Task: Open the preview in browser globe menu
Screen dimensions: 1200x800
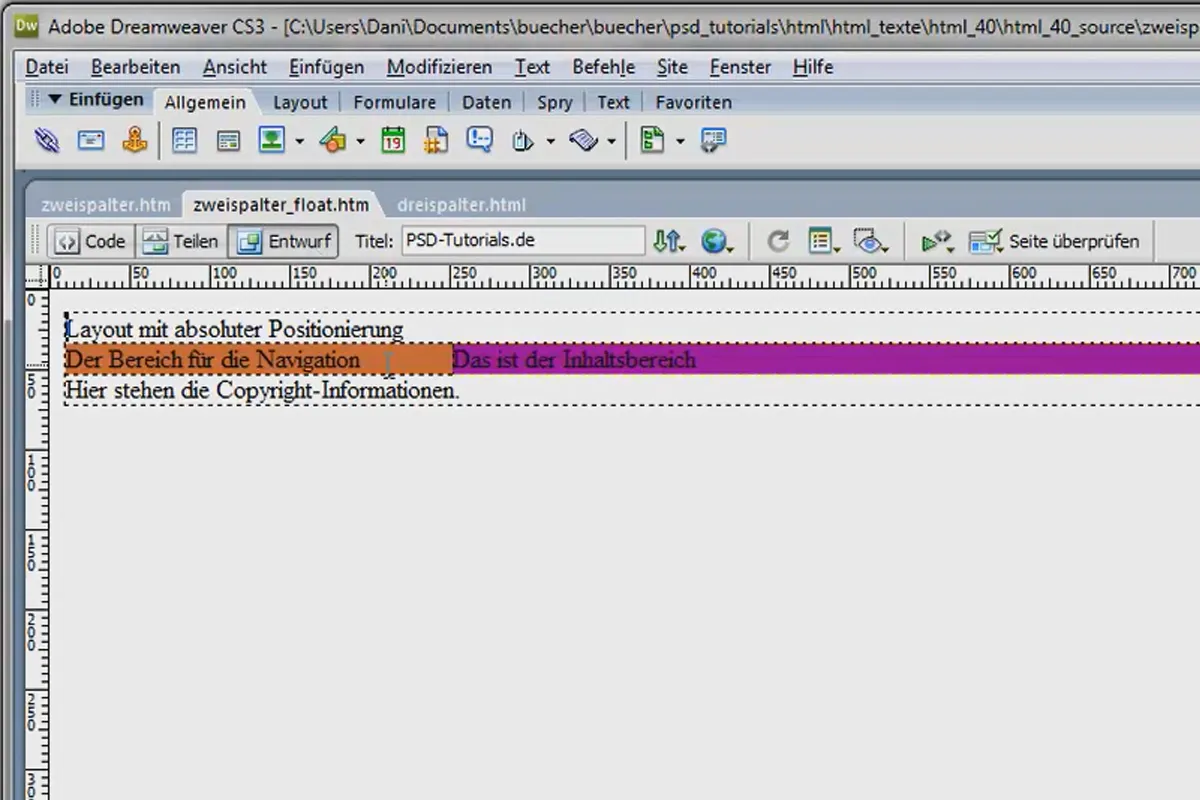Action: click(x=717, y=241)
